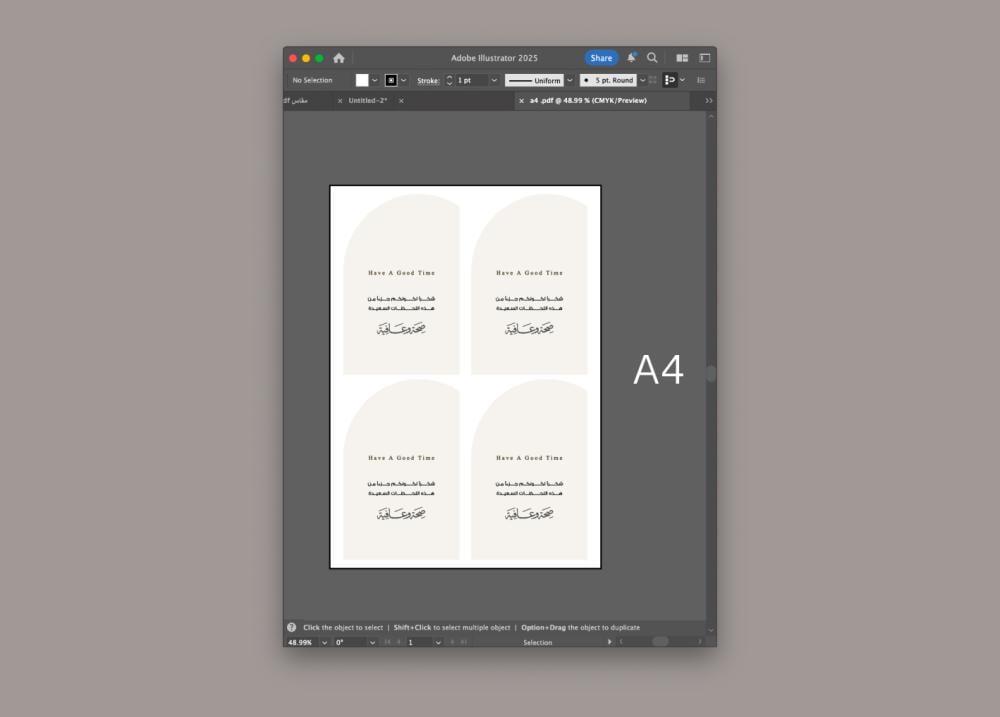Viewport: 1000px width, 717px height.
Task: Open the stroke color dropdown arrow
Action: coord(404,80)
